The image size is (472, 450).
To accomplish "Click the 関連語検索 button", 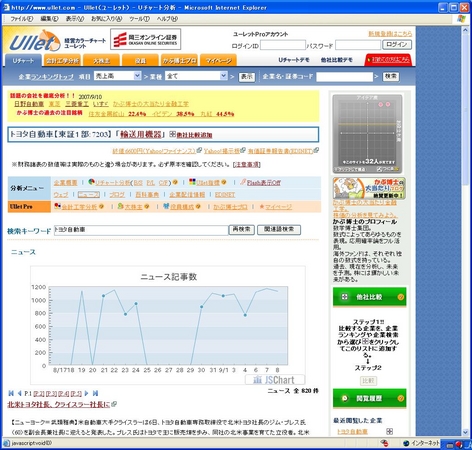I will 279,229.
